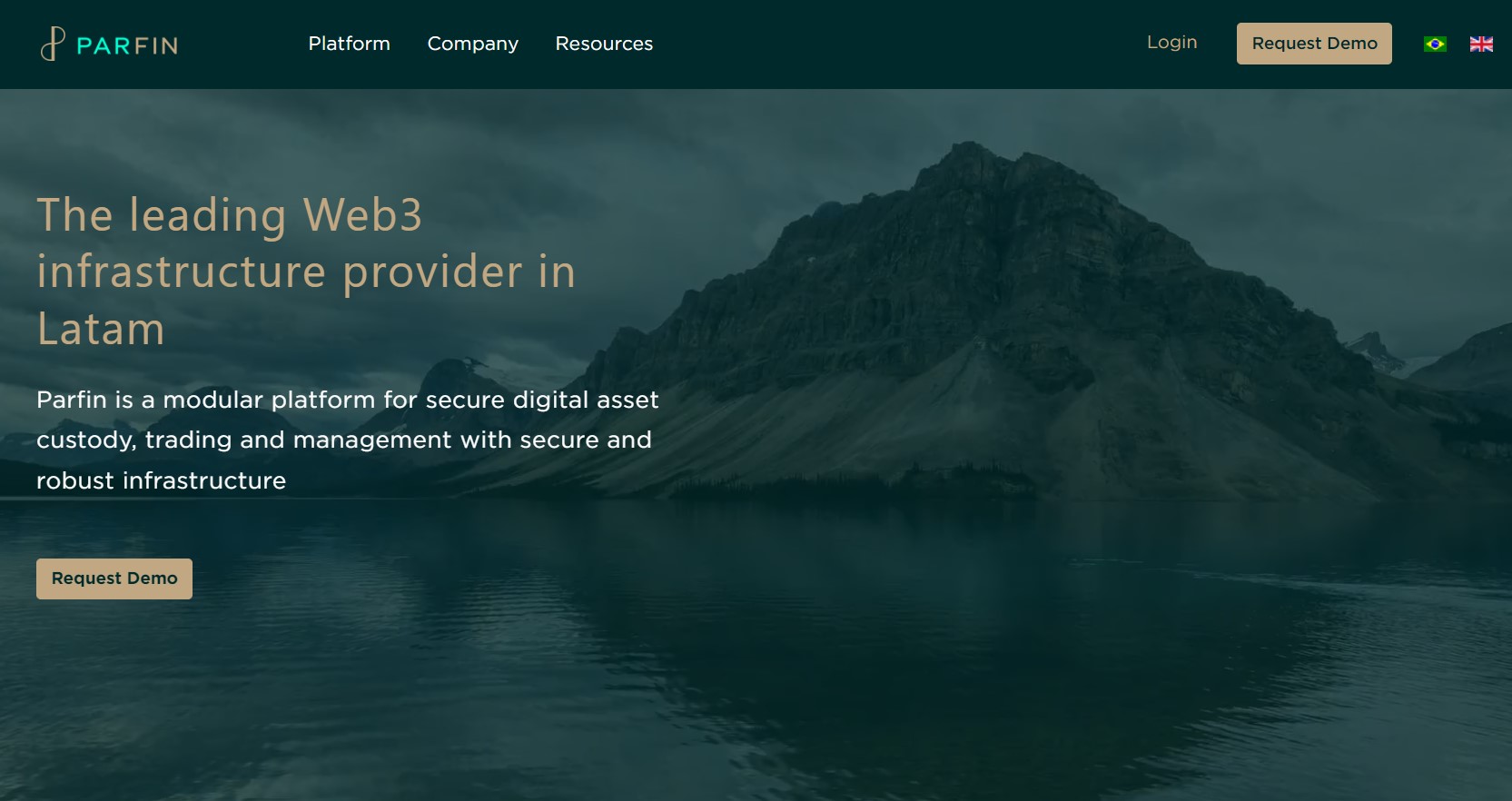
Task: Select the UK flag for English
Action: tap(1481, 44)
